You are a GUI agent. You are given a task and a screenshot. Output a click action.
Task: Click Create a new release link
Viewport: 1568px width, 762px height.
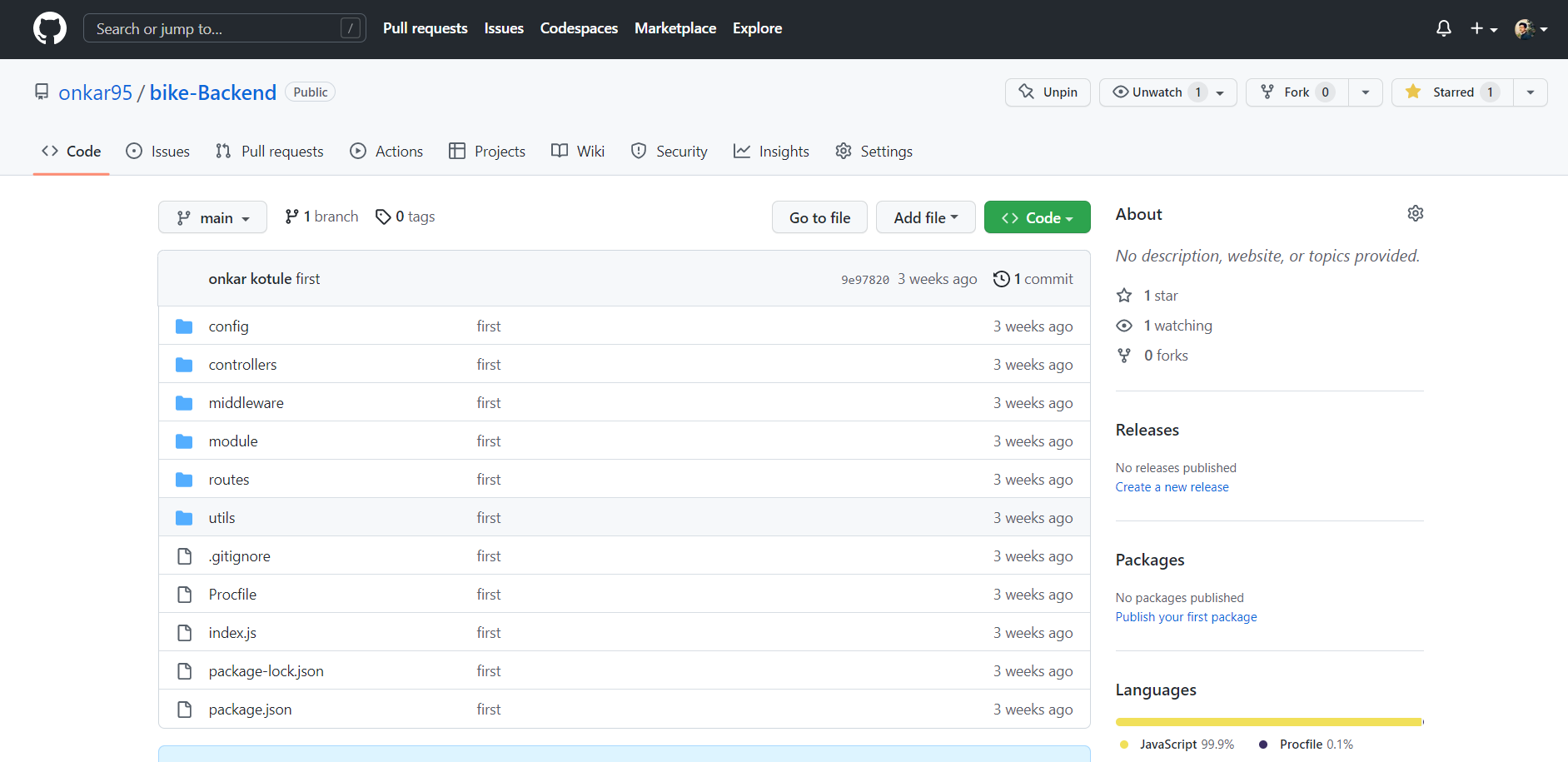(1172, 487)
